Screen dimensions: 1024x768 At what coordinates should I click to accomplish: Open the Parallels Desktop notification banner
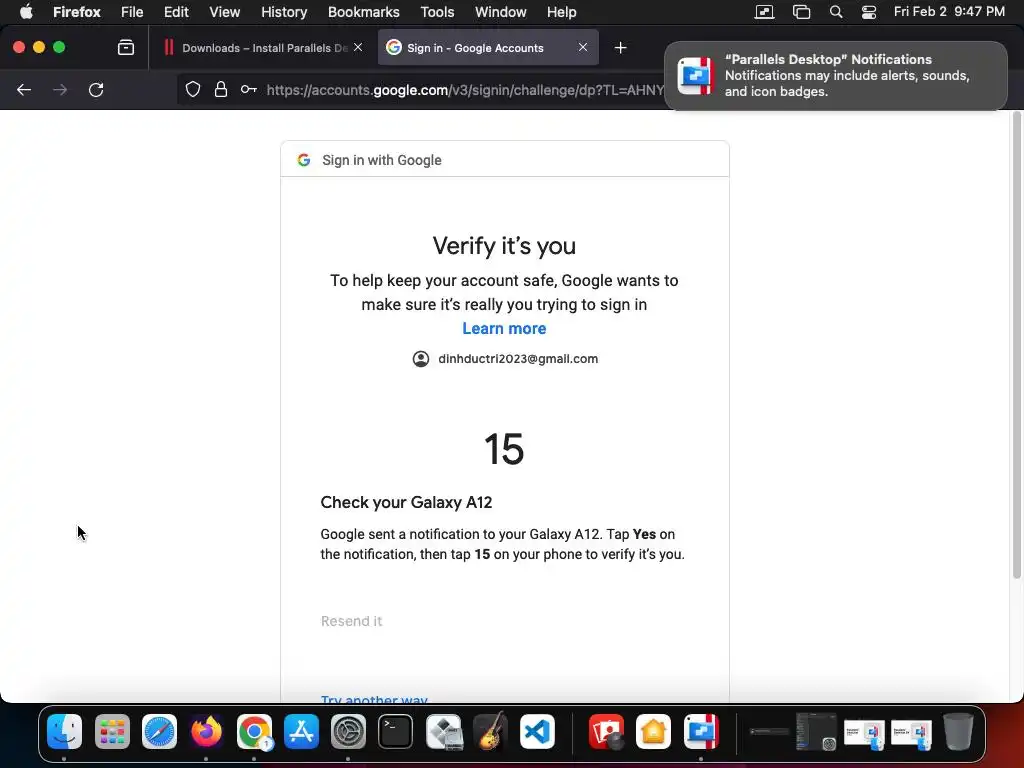click(x=836, y=76)
